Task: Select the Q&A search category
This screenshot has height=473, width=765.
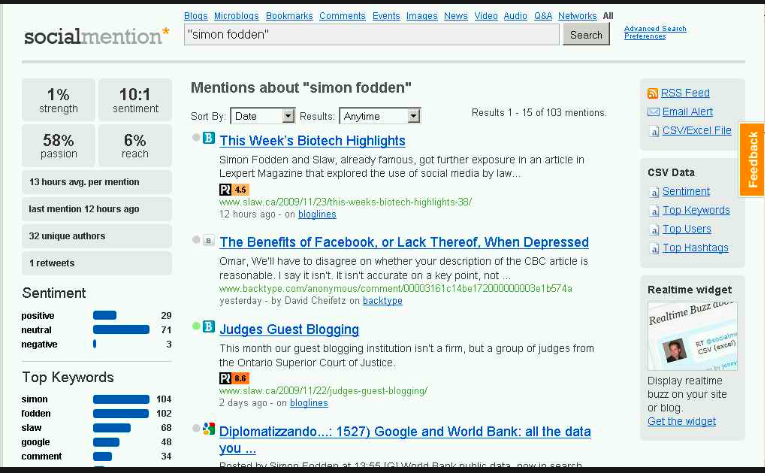Action: click(x=543, y=16)
